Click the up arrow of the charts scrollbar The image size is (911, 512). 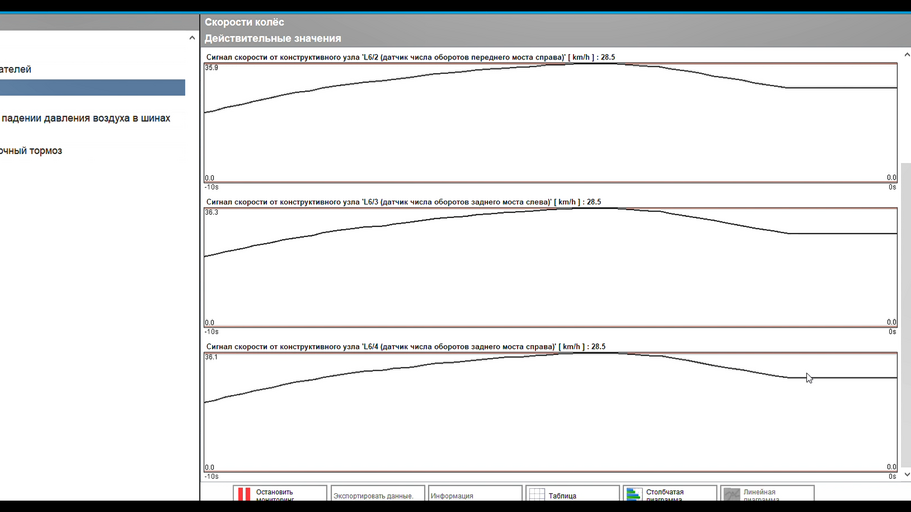(906, 55)
